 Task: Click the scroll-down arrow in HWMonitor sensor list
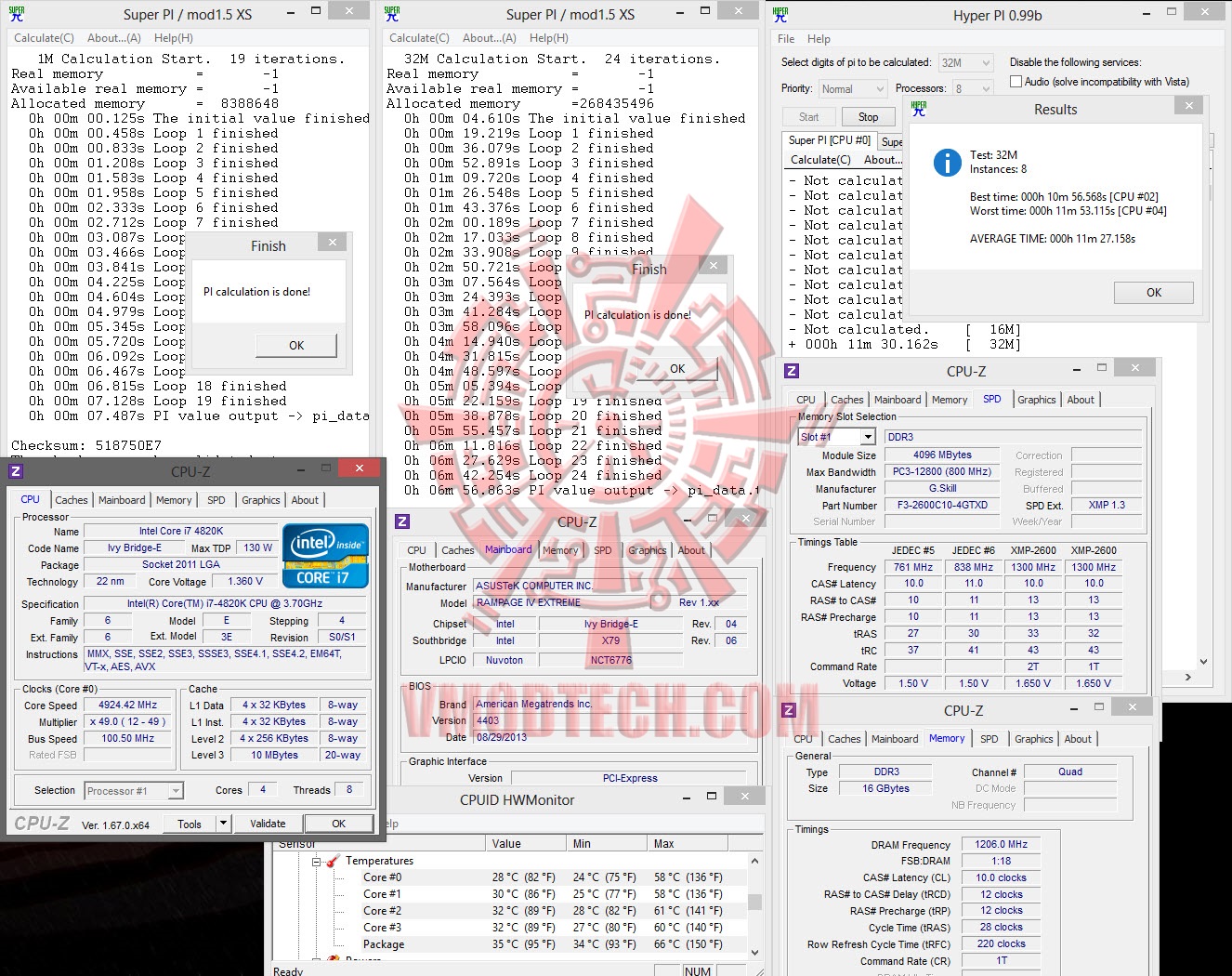[754, 953]
